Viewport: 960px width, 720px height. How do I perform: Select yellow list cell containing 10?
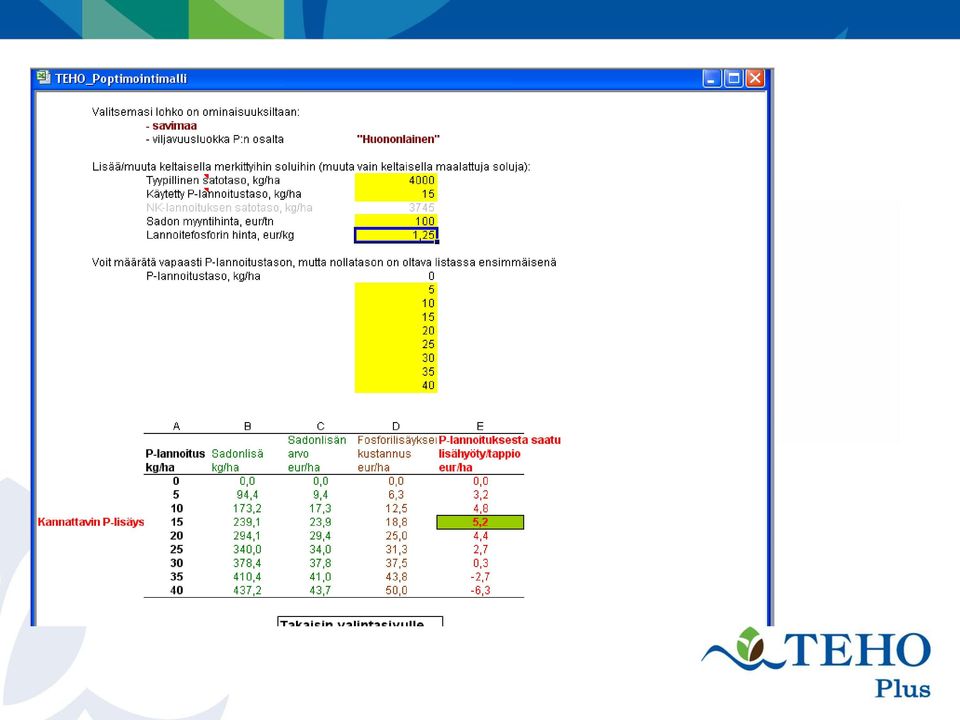click(x=396, y=303)
